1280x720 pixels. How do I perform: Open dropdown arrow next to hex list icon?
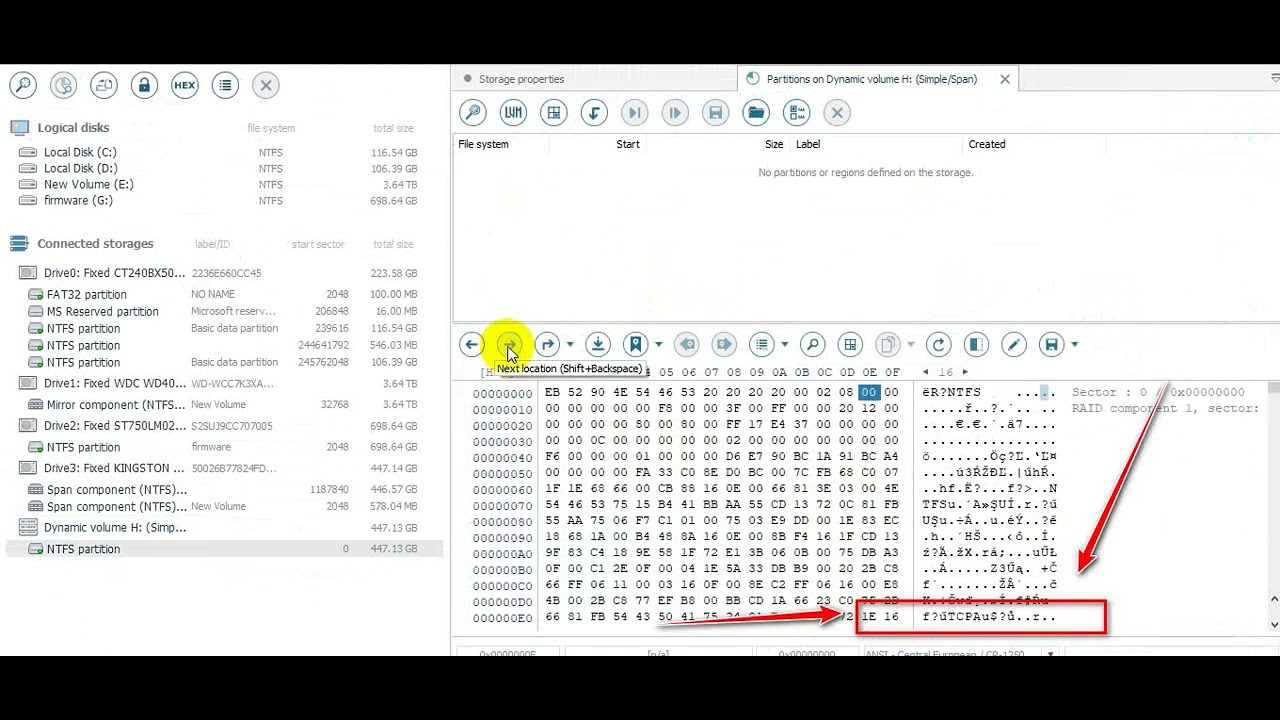784,345
